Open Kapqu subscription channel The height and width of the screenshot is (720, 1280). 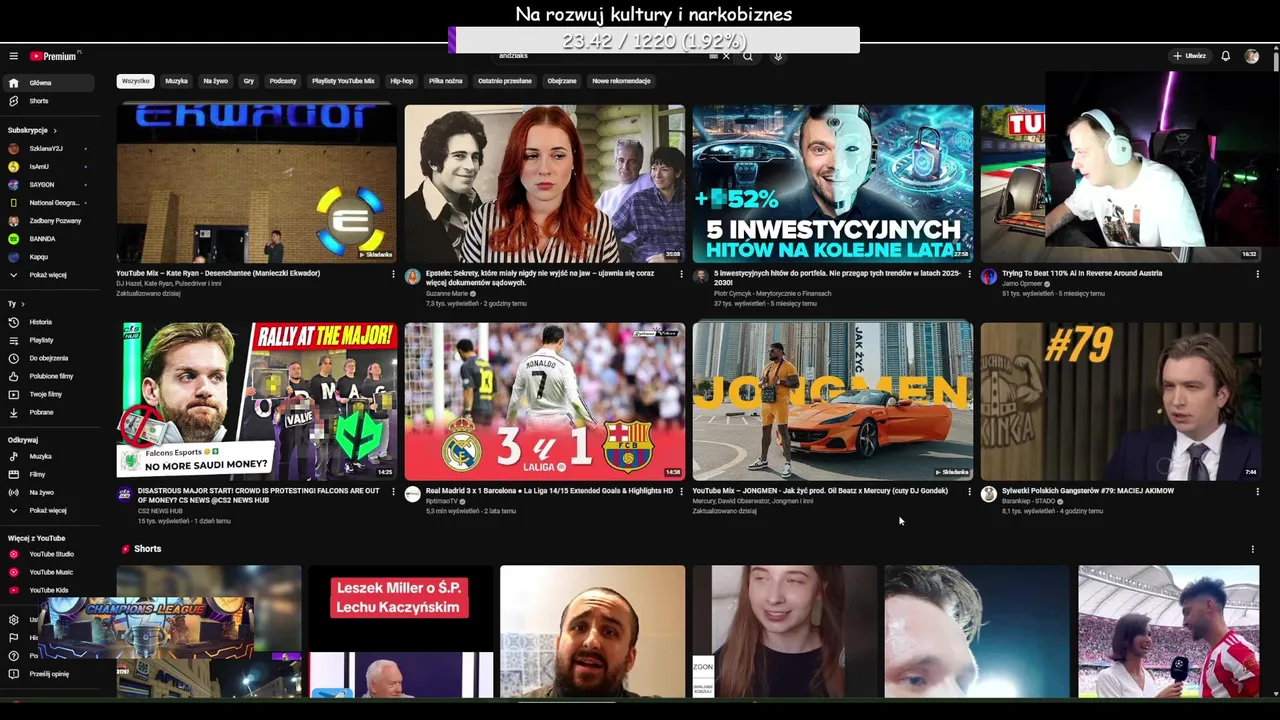tap(48, 257)
